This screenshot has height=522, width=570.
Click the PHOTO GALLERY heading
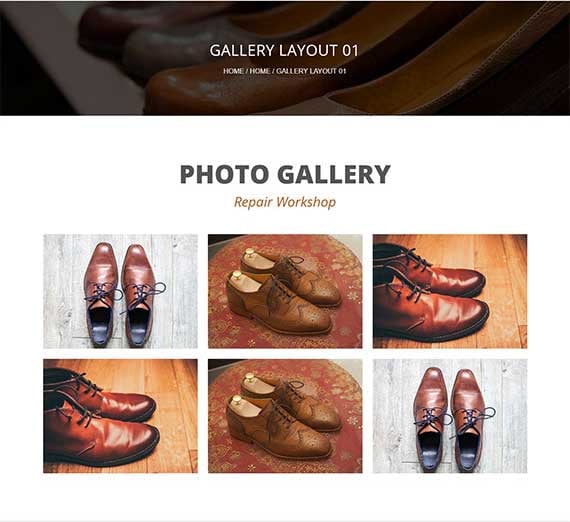pyautogui.click(x=285, y=174)
